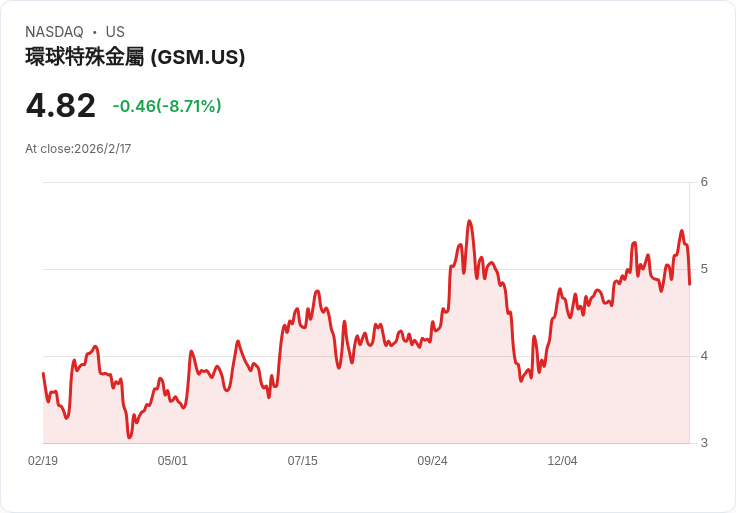Click the y-axis label 4

pos(704,356)
